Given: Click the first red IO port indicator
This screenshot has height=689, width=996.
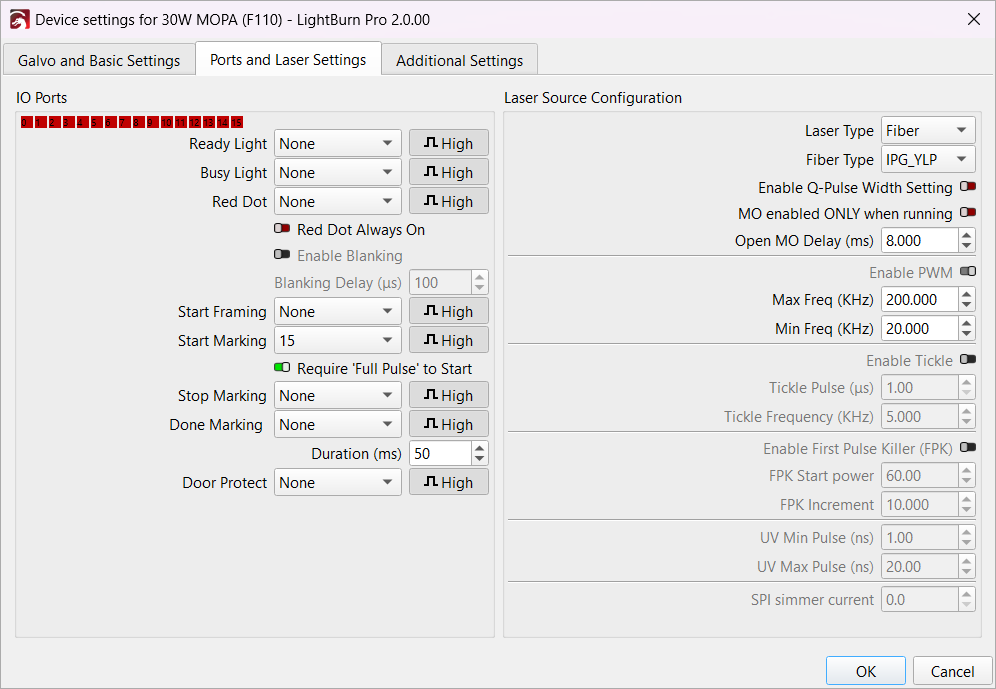Looking at the screenshot, I should [26, 123].
